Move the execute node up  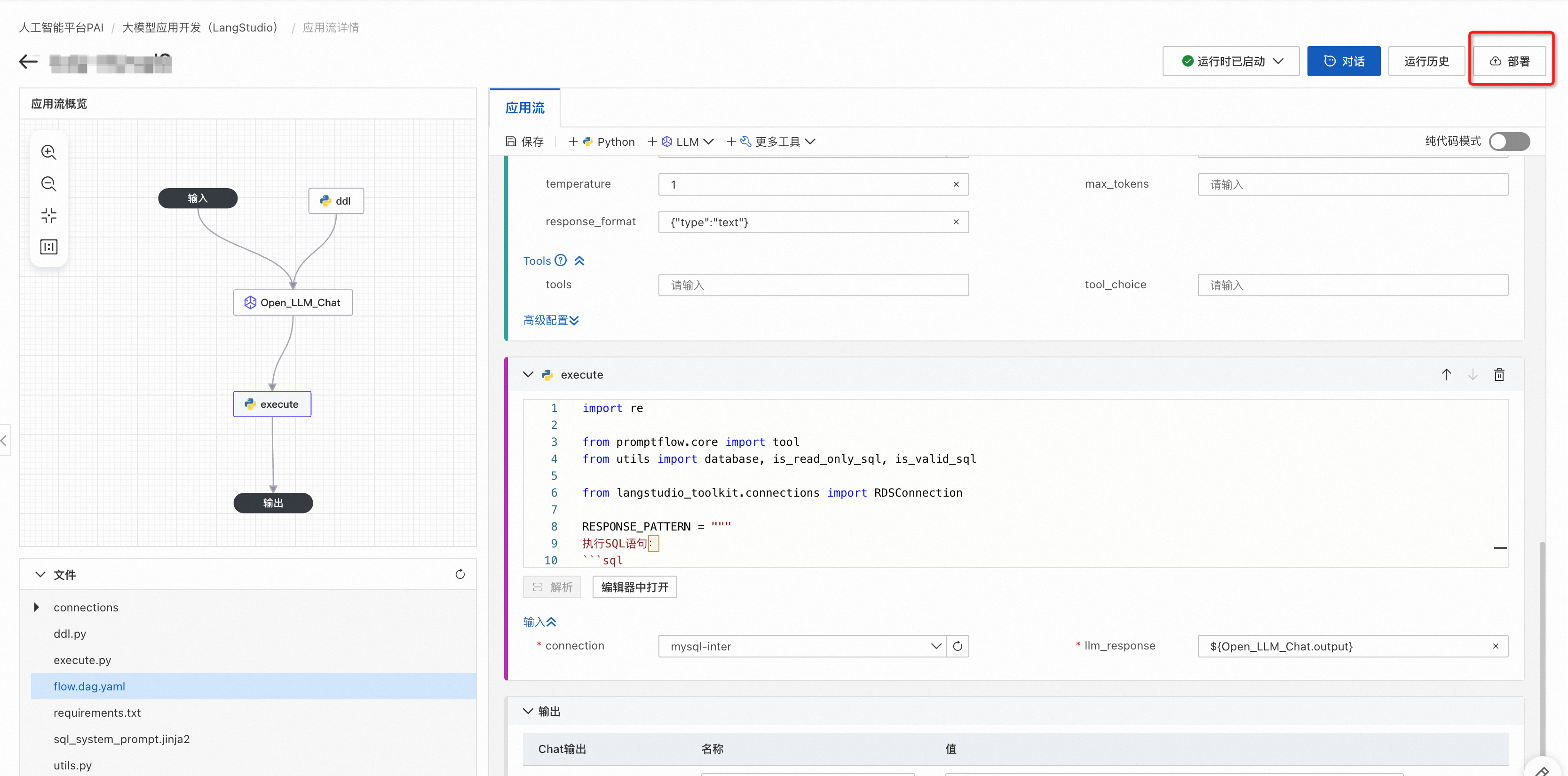1446,374
